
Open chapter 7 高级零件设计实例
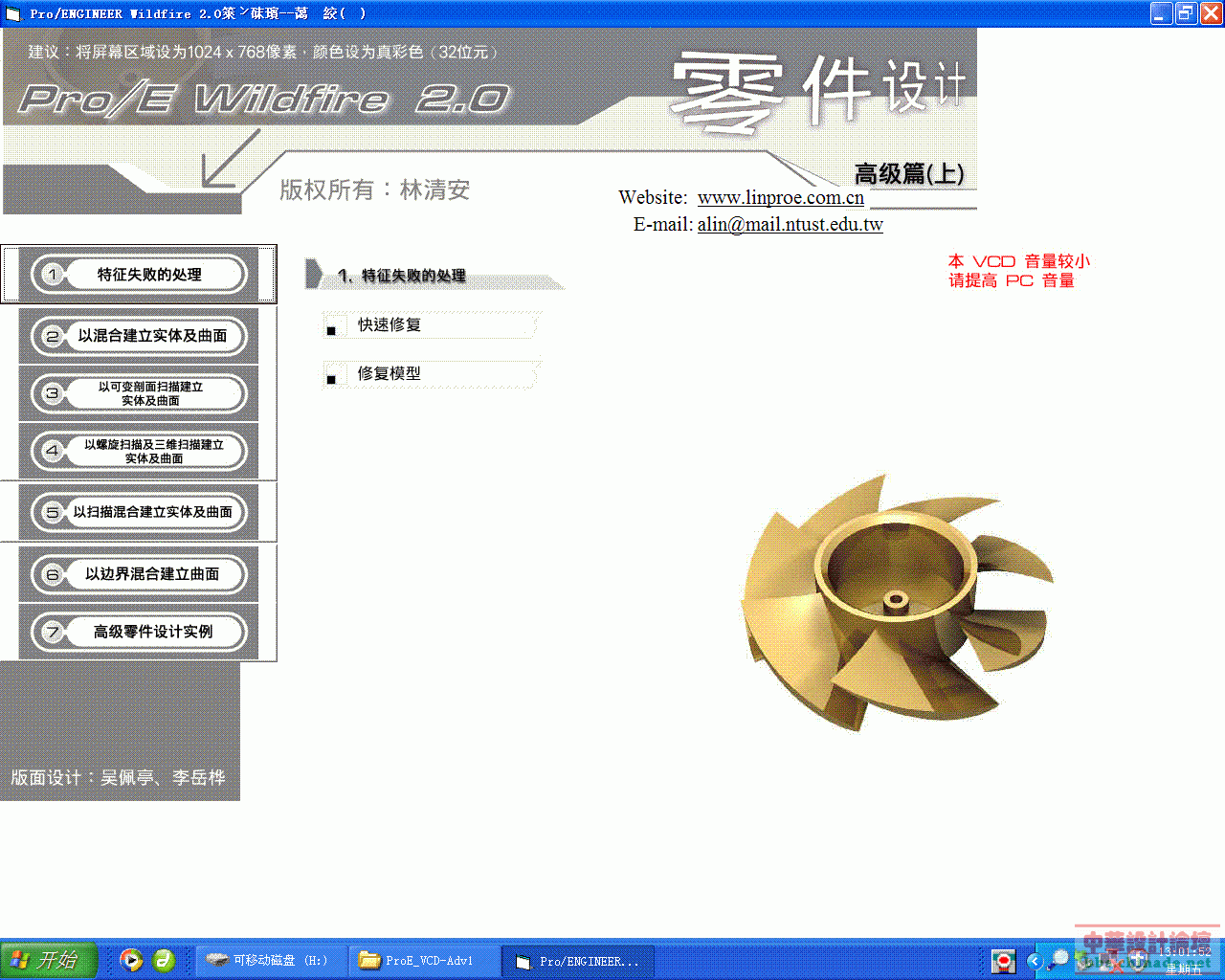point(139,632)
